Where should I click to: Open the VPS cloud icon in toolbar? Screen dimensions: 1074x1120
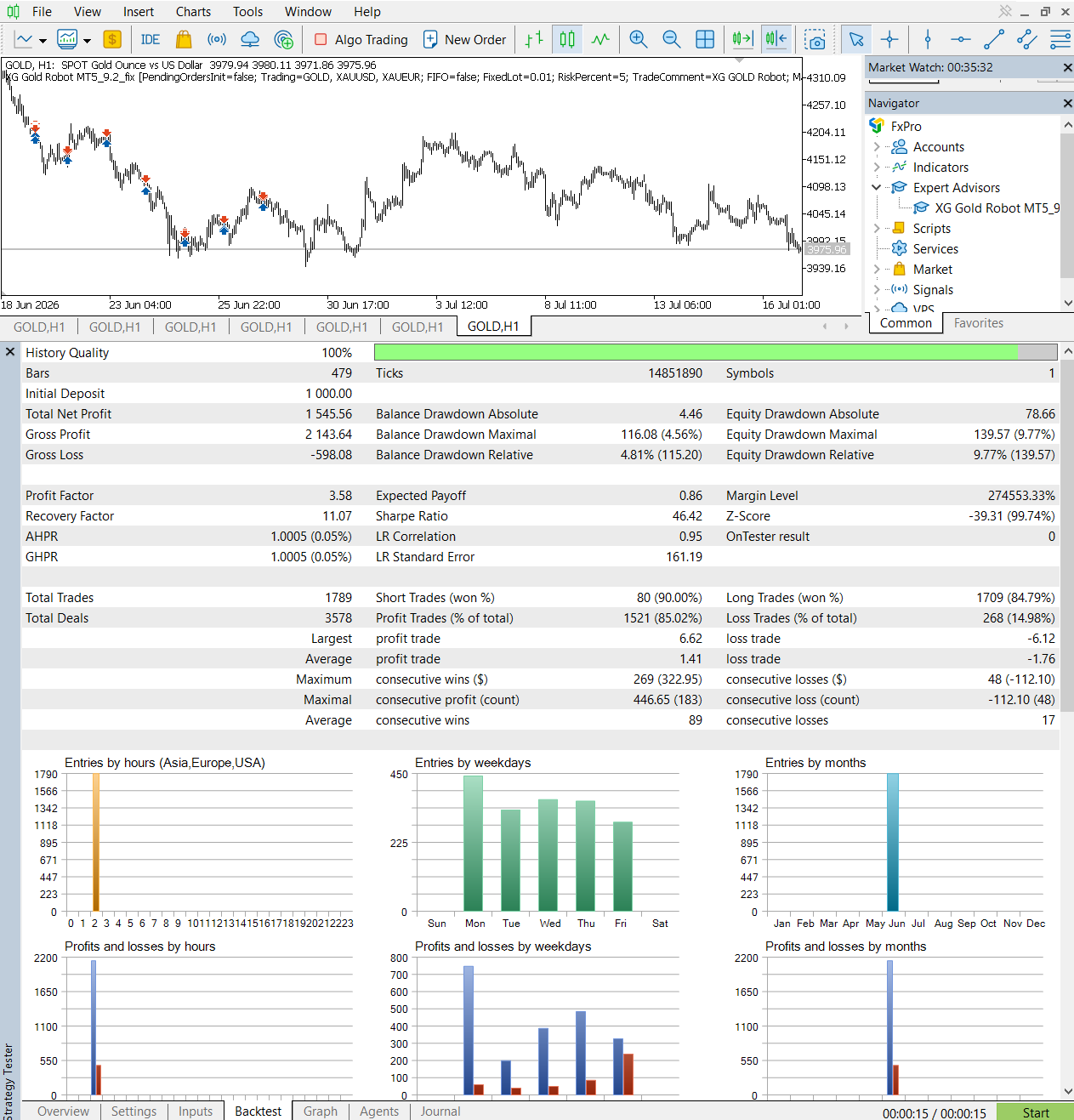point(250,39)
